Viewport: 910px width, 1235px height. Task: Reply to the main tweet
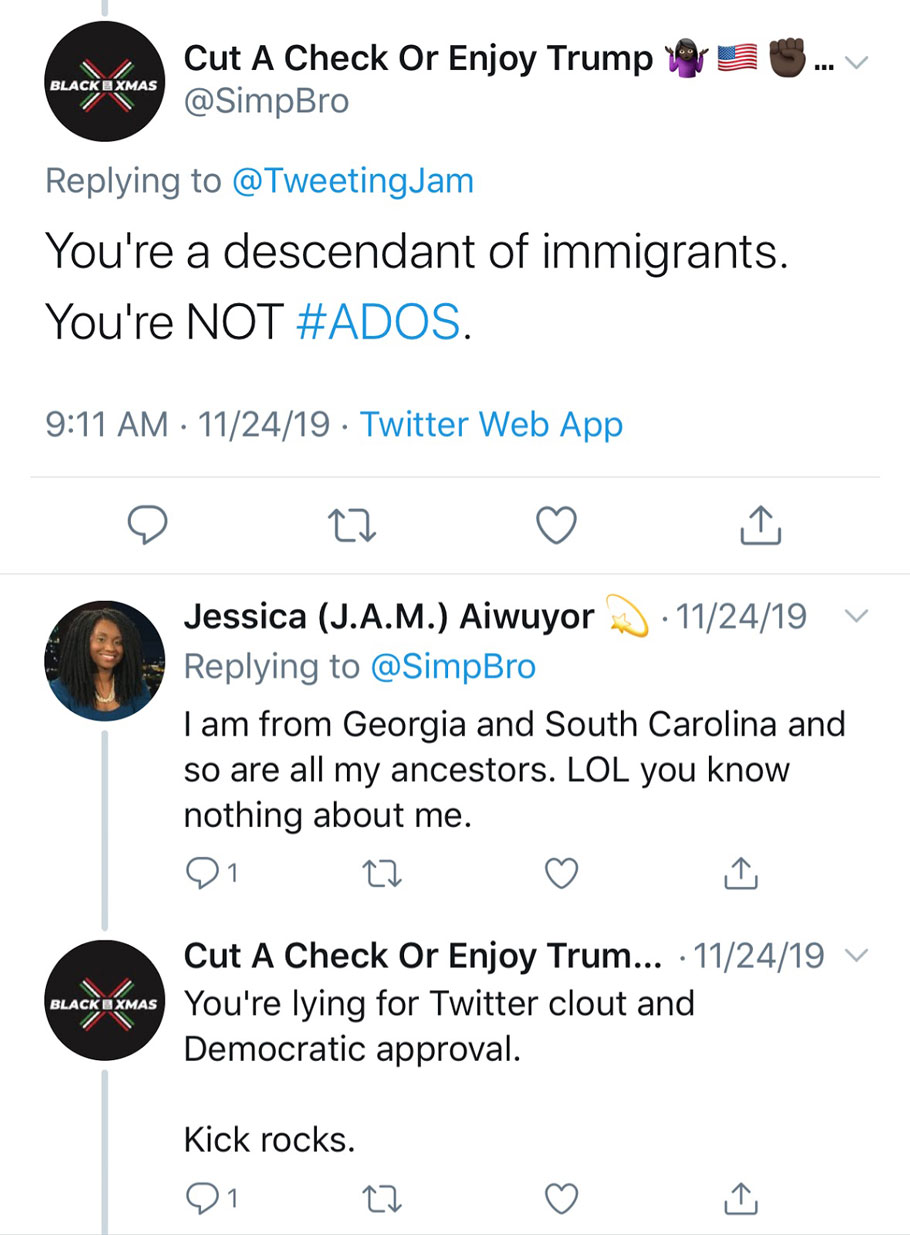point(148,524)
